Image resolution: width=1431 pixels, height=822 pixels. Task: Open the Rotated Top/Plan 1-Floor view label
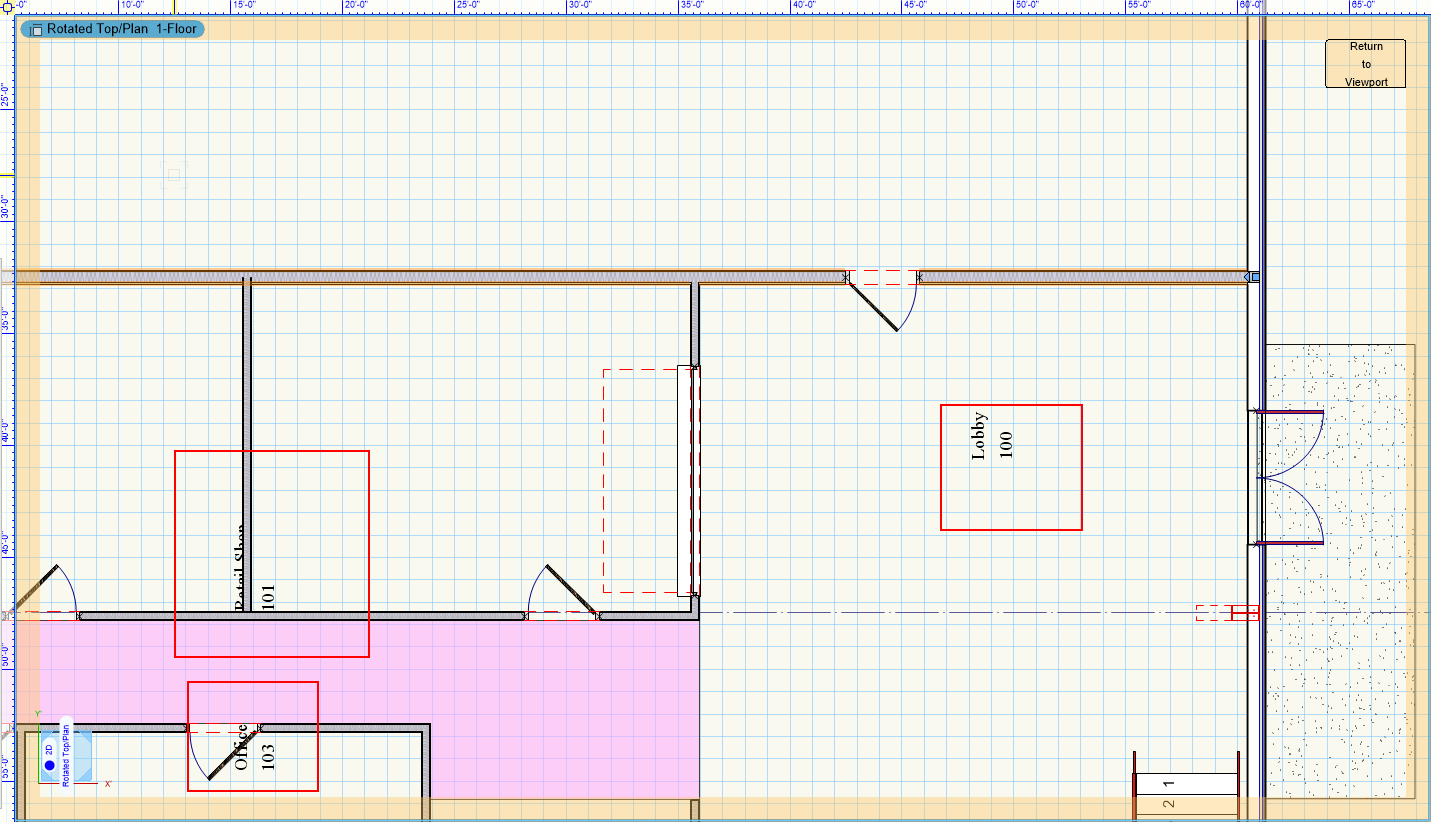[121, 29]
